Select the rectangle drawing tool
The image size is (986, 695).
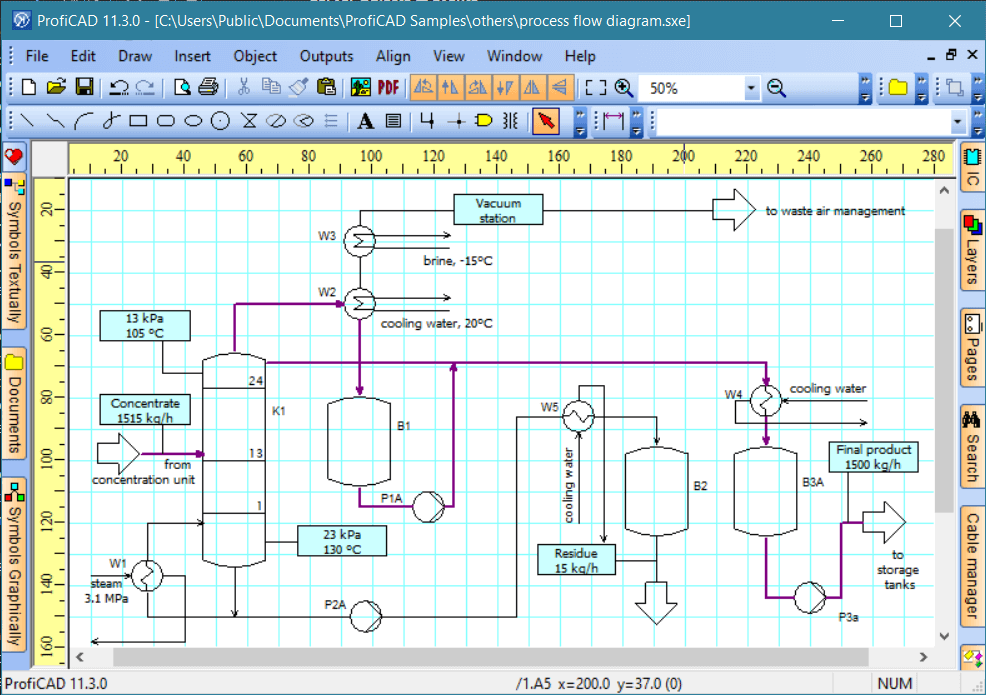tap(138, 122)
